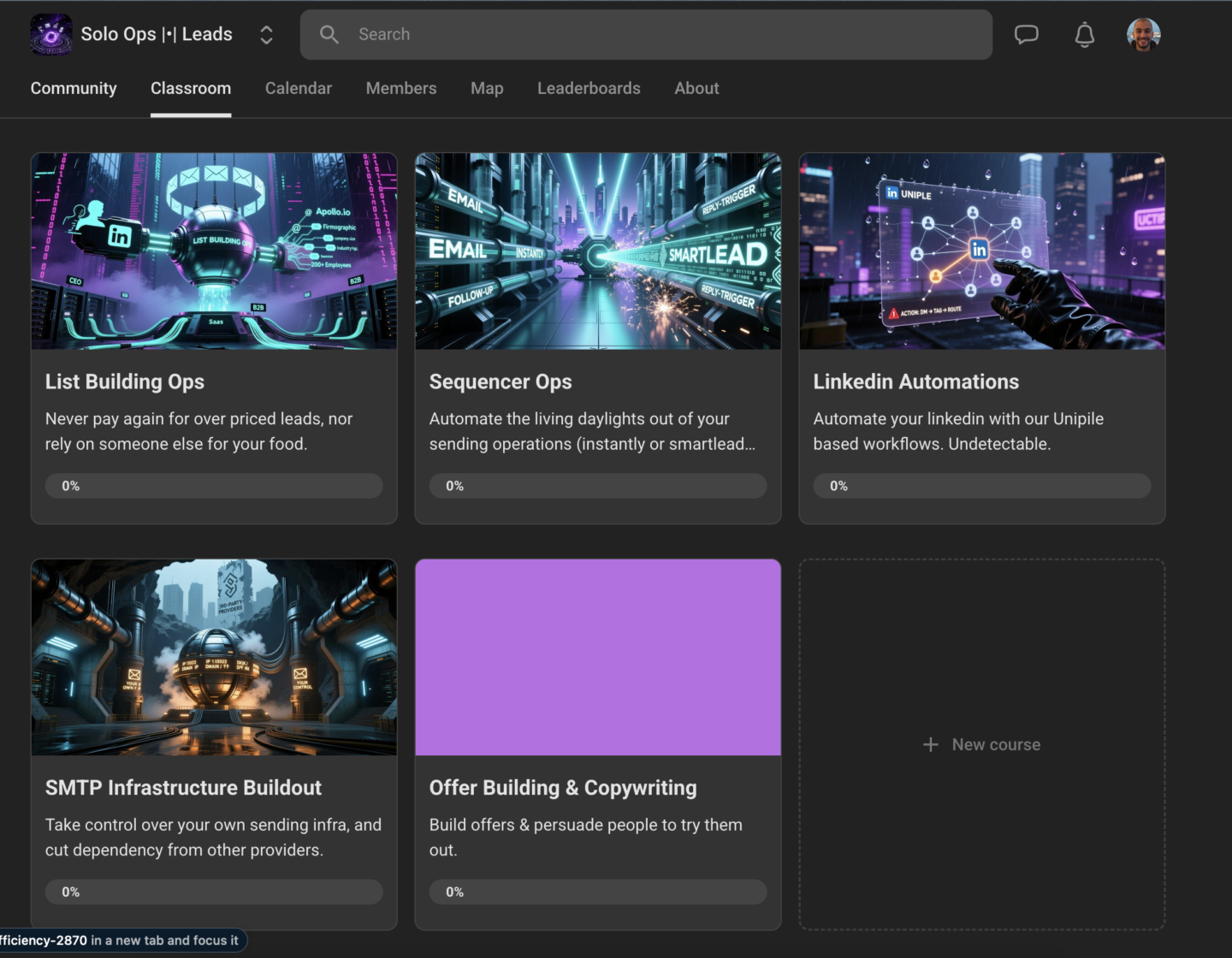Image resolution: width=1232 pixels, height=958 pixels.
Task: Click the purple Offer Building cover
Action: 597,657
